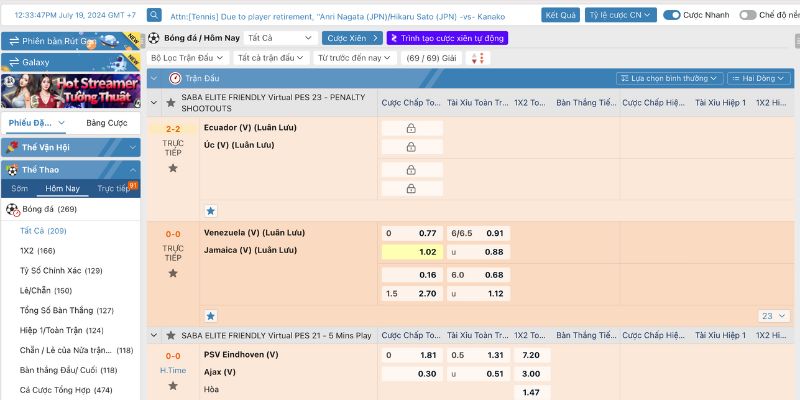
Task: Star the PSV Eindhoven vs Ajax match
Action: 173,387
